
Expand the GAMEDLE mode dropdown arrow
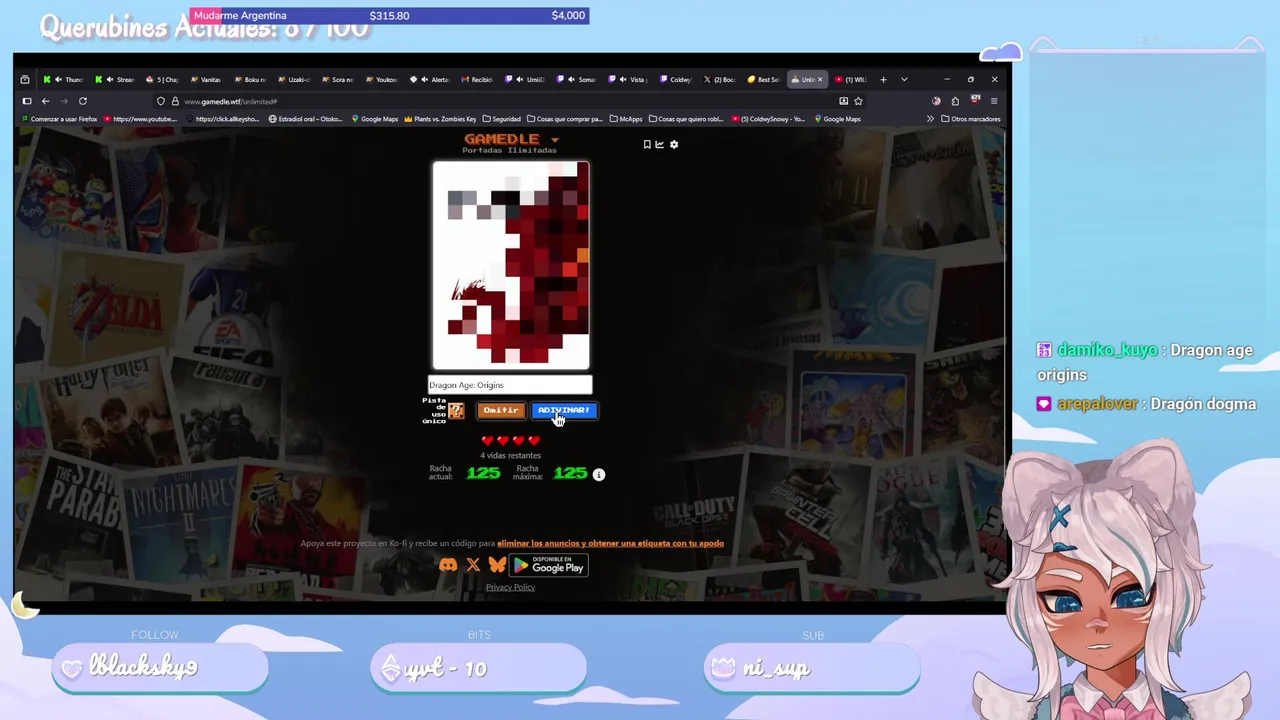(554, 140)
